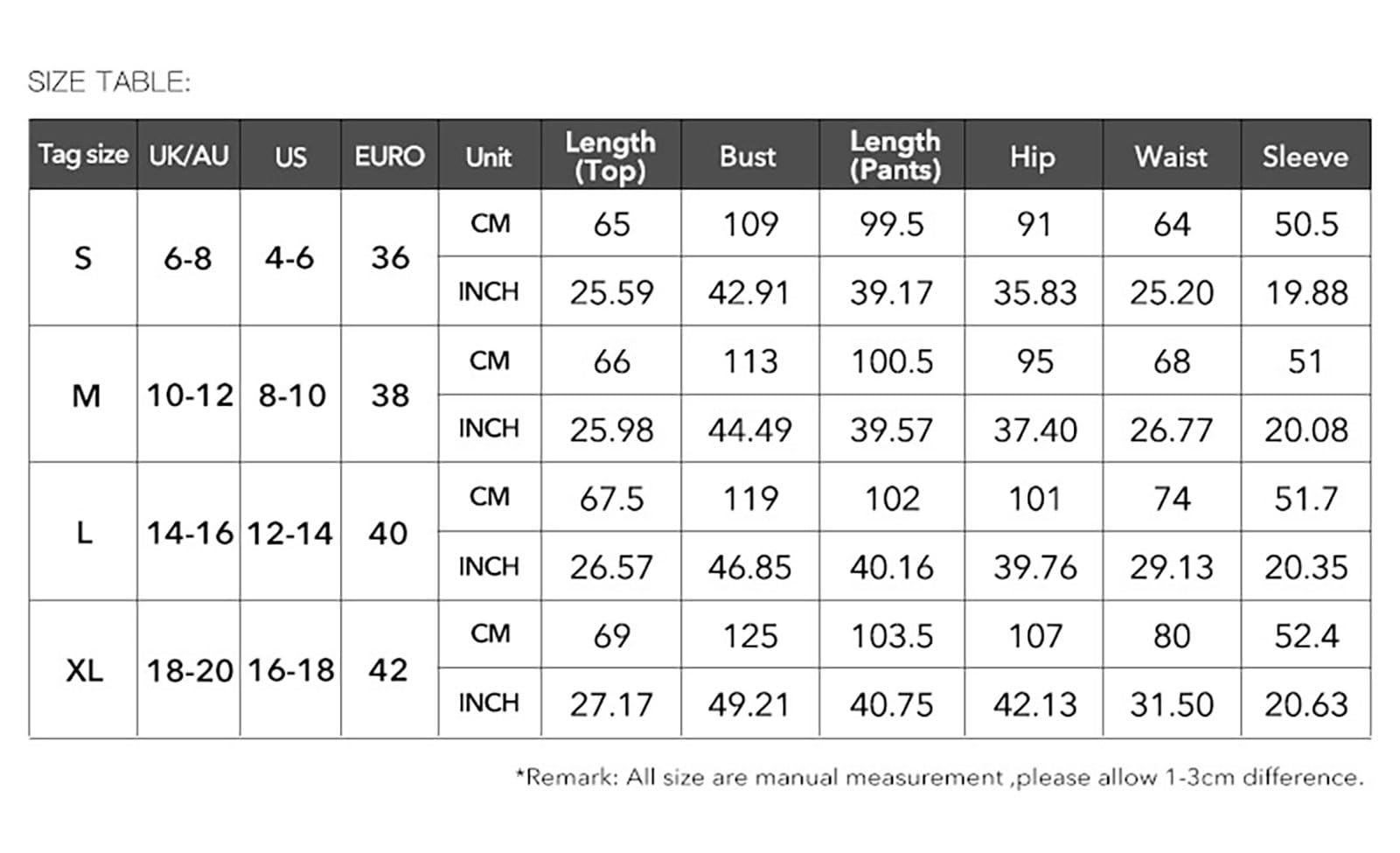Click the Hip column header
Viewport: 1400px width, 853px height.
(x=1033, y=155)
